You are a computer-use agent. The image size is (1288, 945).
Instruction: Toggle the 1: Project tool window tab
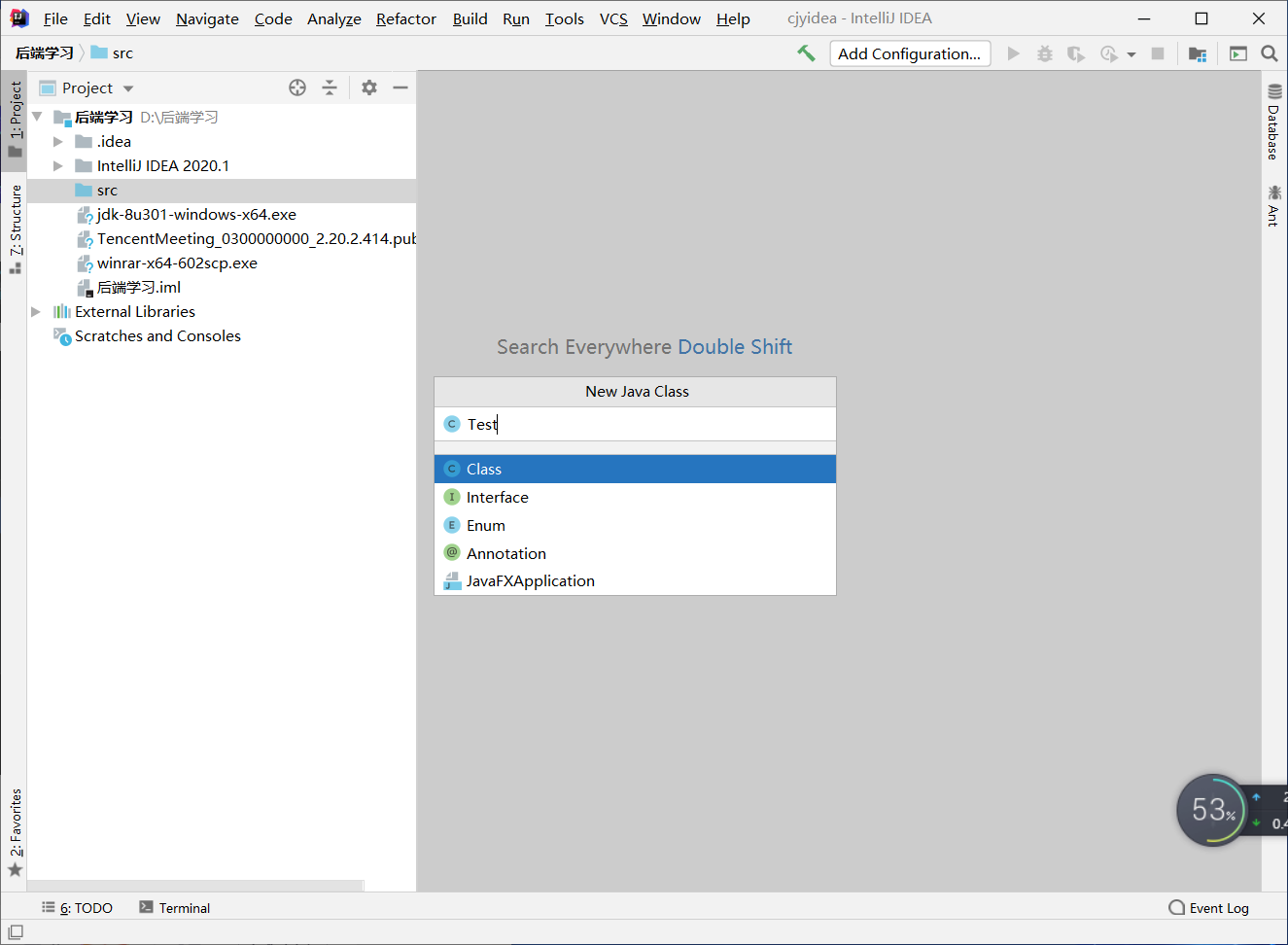[15, 119]
